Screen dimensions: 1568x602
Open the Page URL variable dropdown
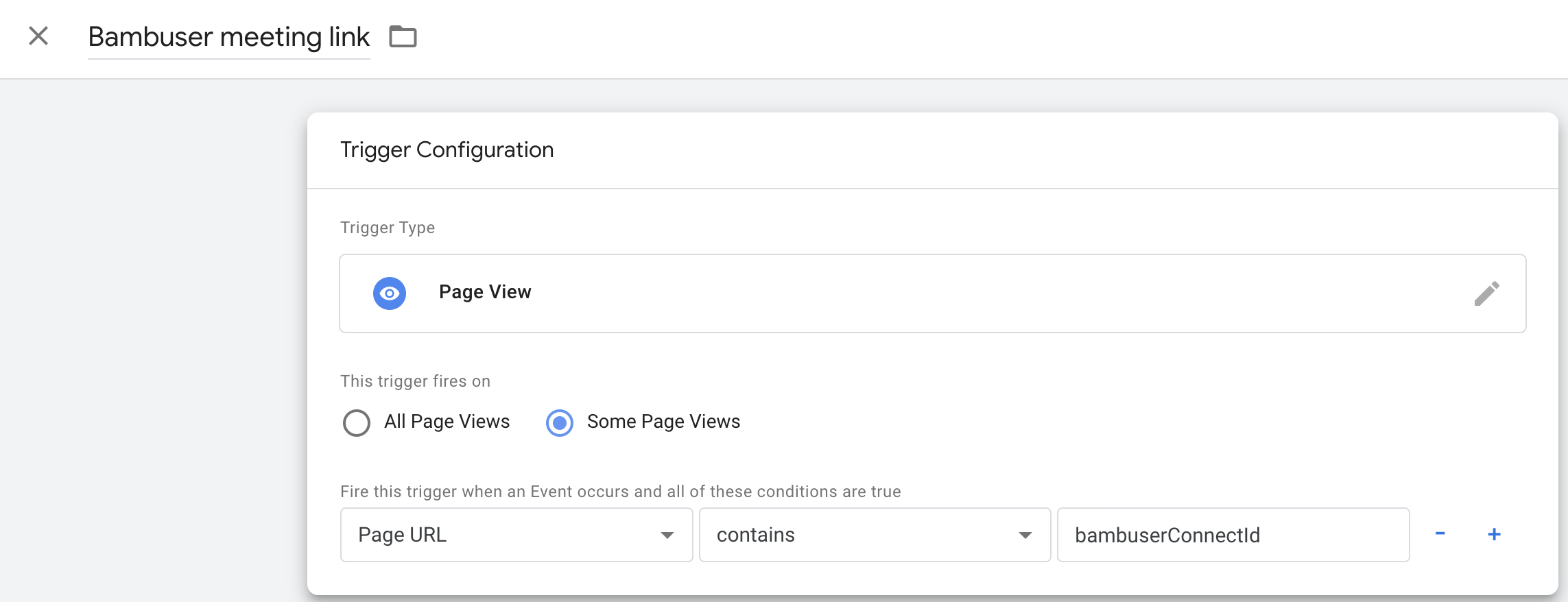[x=516, y=535]
